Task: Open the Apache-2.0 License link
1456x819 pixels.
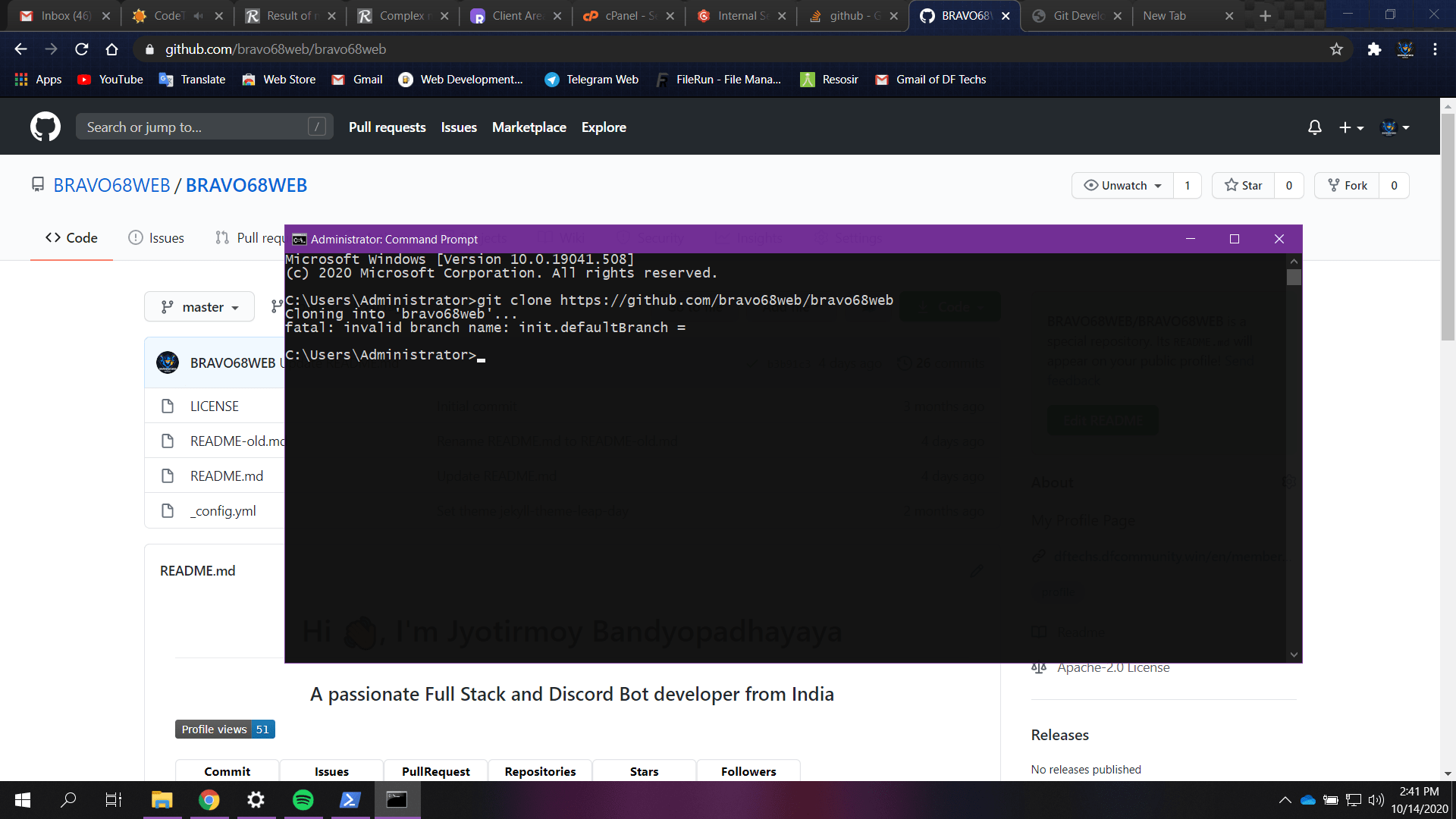Action: point(1112,667)
